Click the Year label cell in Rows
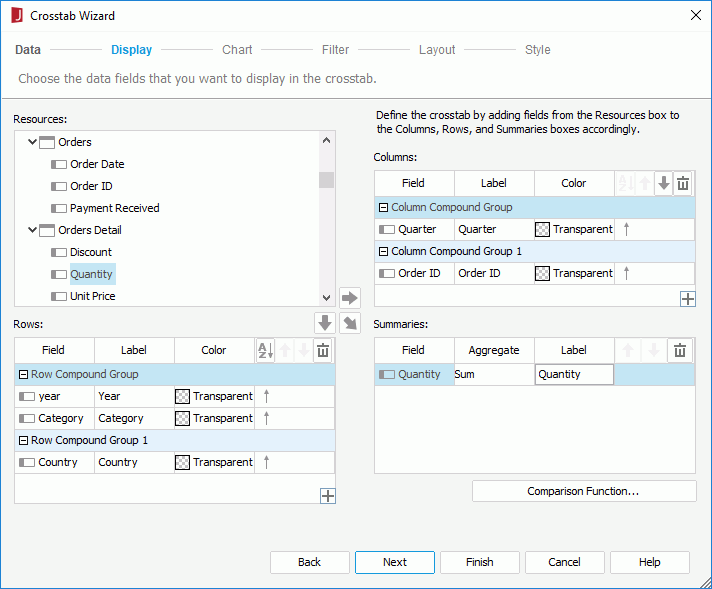This screenshot has width=712, height=589. coord(134,396)
